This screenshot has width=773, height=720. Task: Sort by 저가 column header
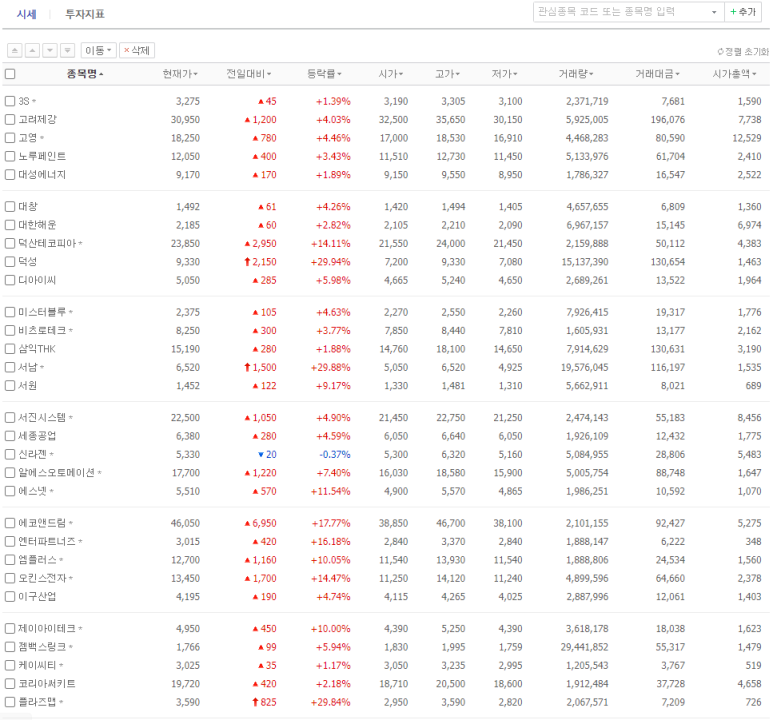coord(504,74)
